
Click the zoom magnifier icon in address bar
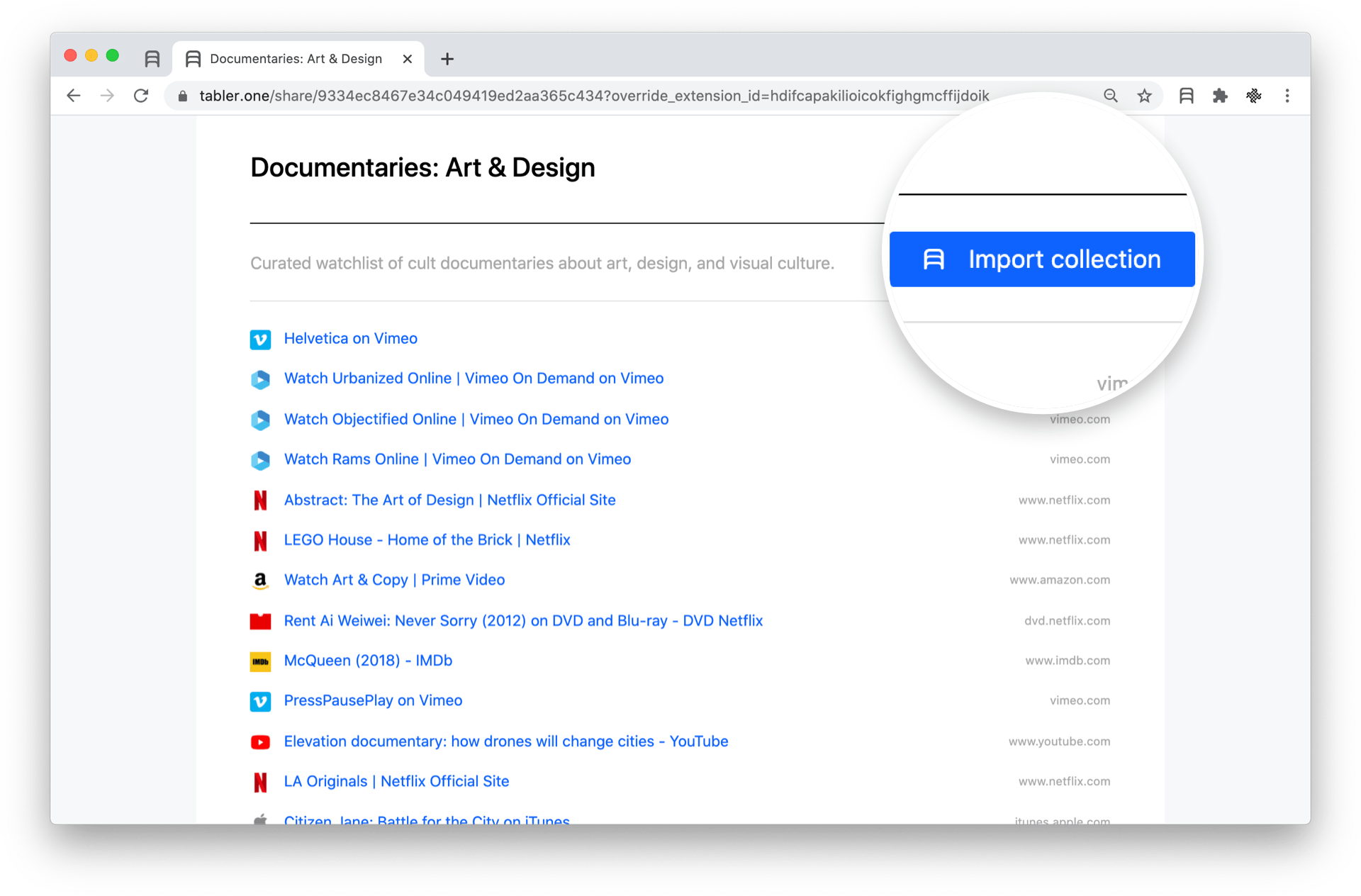pos(1110,96)
